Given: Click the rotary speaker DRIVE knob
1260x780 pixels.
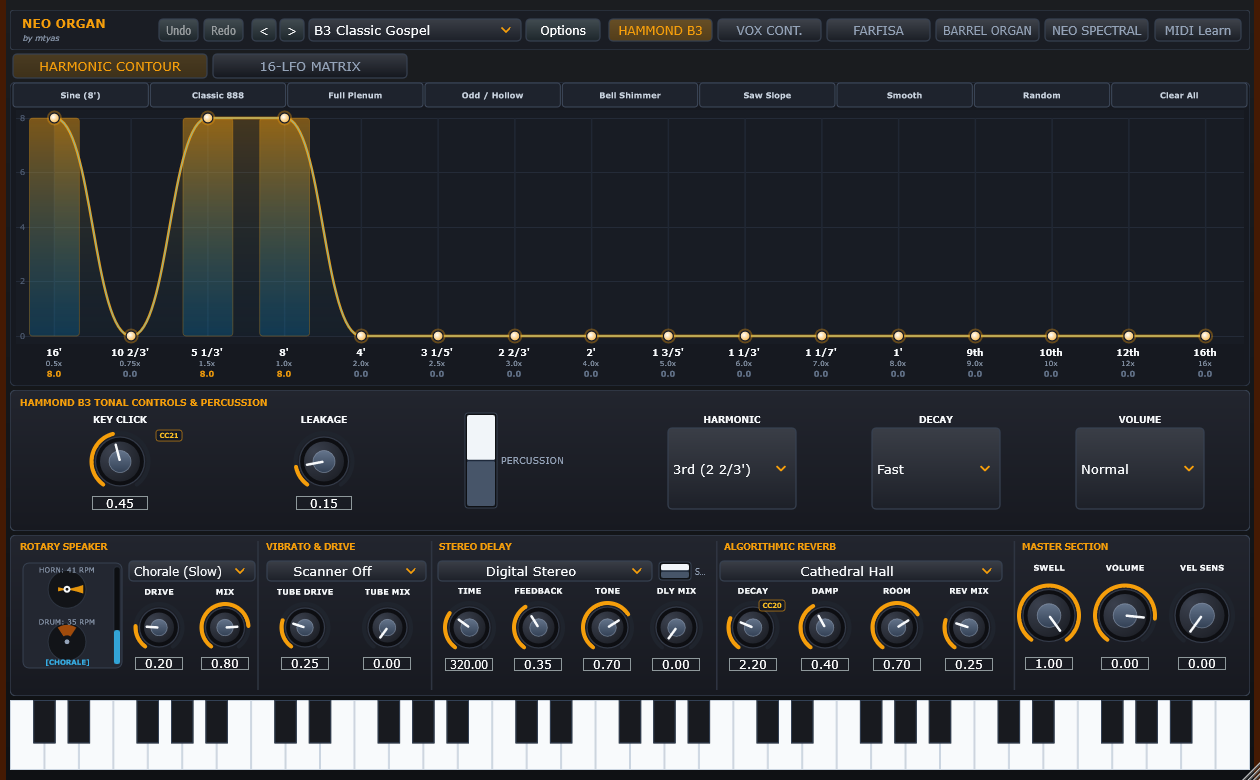Looking at the screenshot, I should [x=159, y=628].
